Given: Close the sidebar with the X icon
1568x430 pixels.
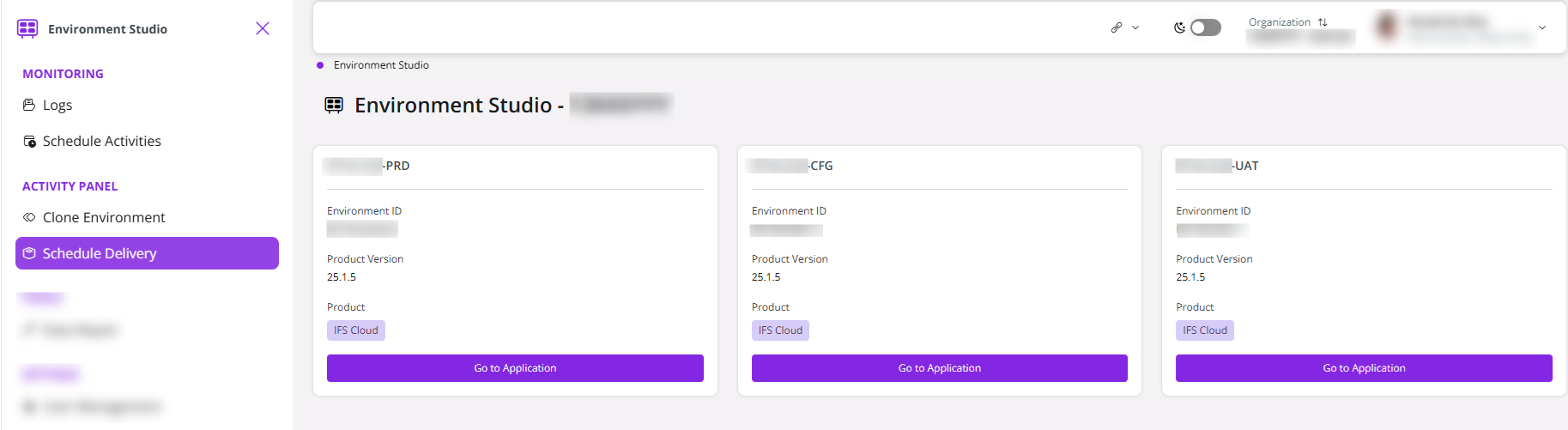Looking at the screenshot, I should [263, 28].
